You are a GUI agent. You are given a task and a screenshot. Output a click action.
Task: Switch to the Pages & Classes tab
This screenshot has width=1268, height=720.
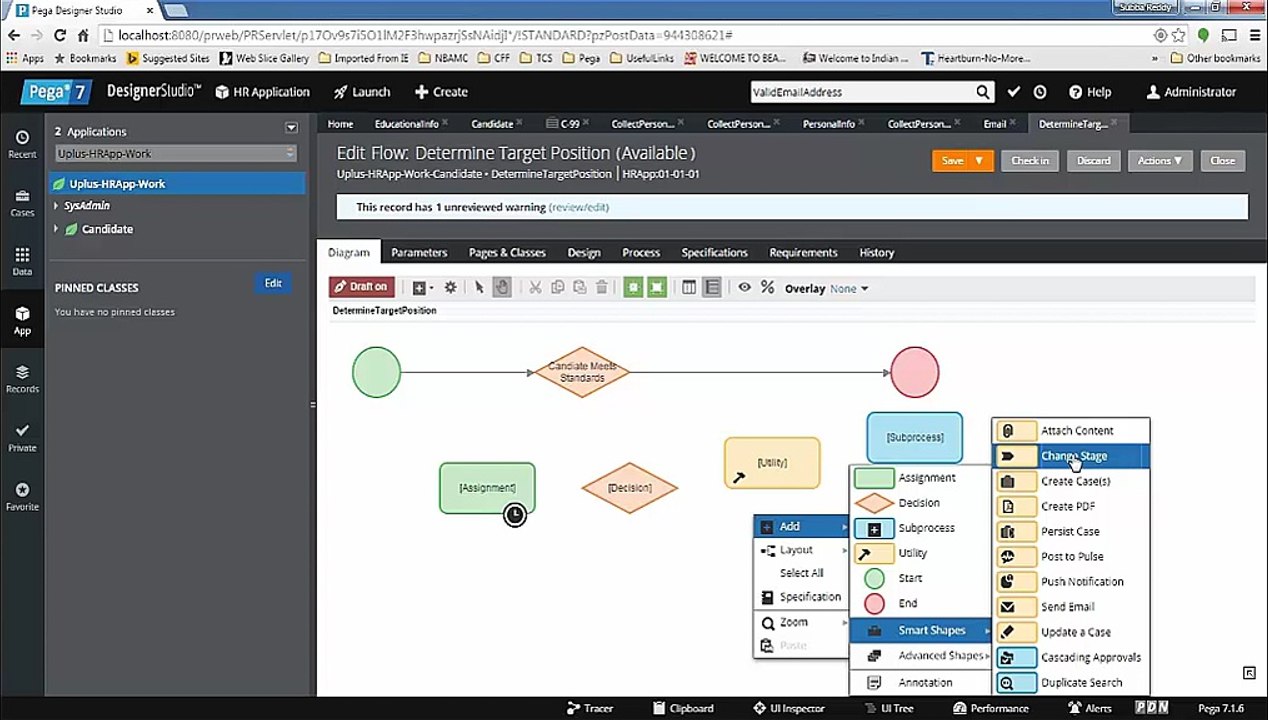pyautogui.click(x=507, y=253)
